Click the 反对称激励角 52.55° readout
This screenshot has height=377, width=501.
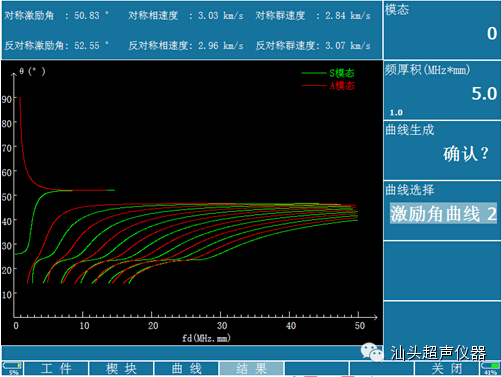tap(56, 45)
